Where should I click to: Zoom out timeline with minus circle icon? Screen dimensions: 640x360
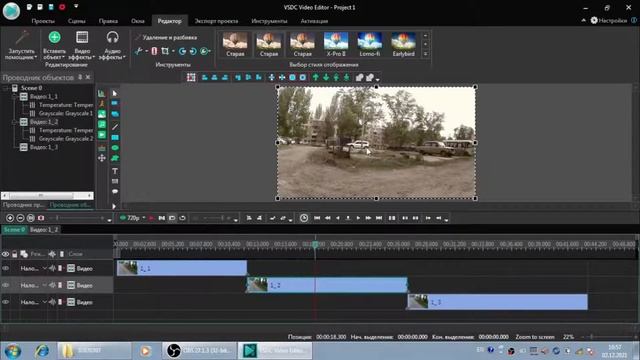(x=20, y=218)
